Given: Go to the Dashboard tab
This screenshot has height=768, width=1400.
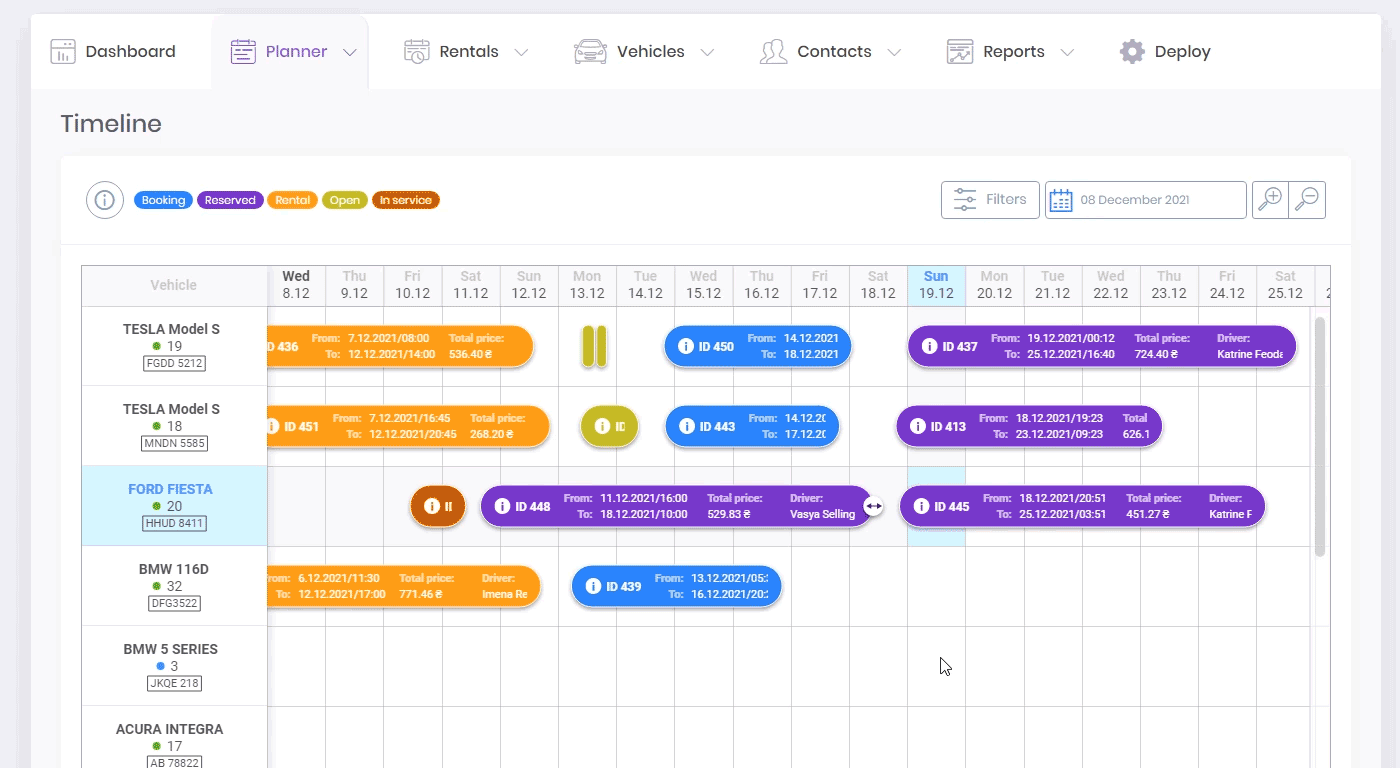Looking at the screenshot, I should point(113,52).
